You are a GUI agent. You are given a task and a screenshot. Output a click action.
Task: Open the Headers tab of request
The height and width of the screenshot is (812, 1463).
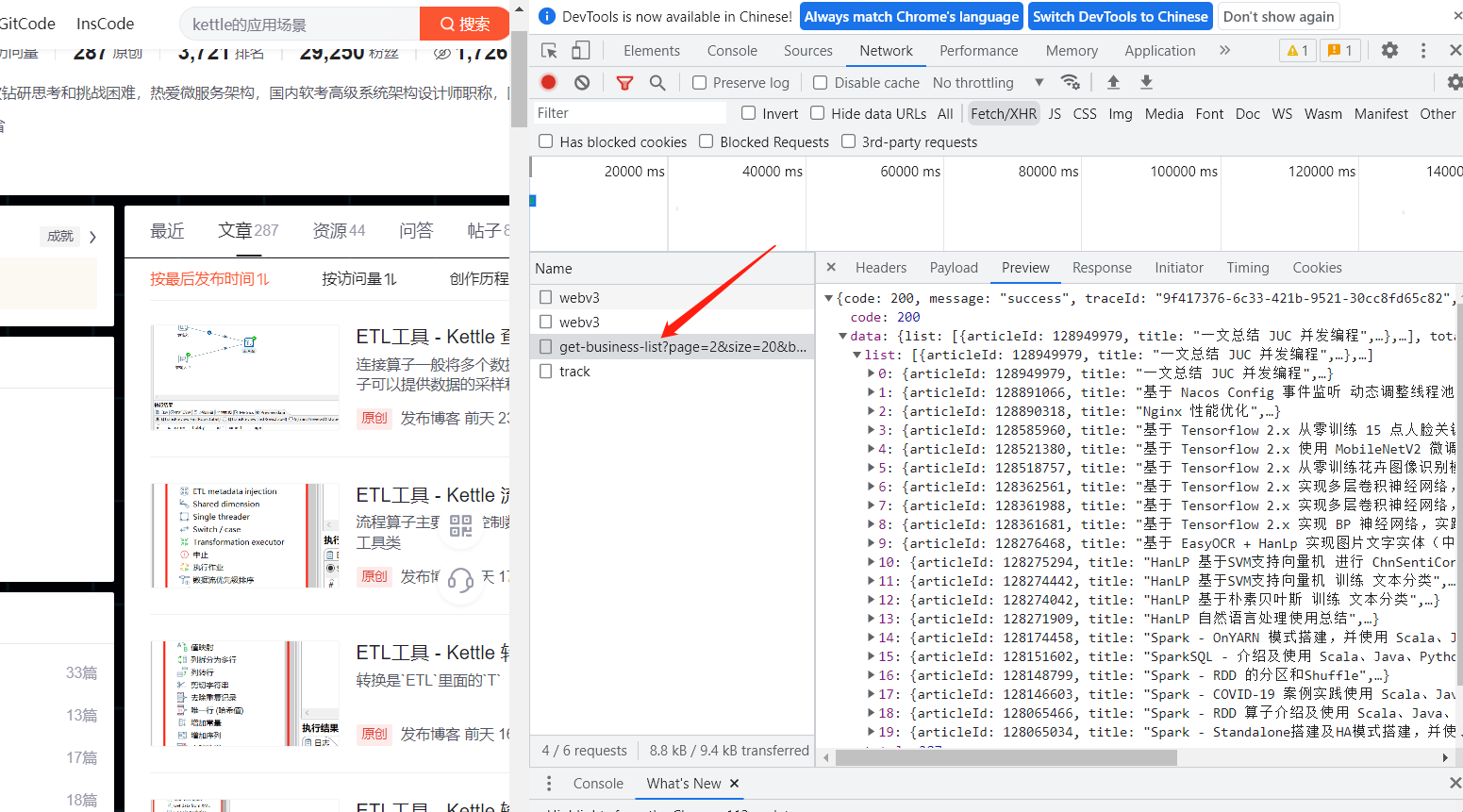tap(881, 268)
